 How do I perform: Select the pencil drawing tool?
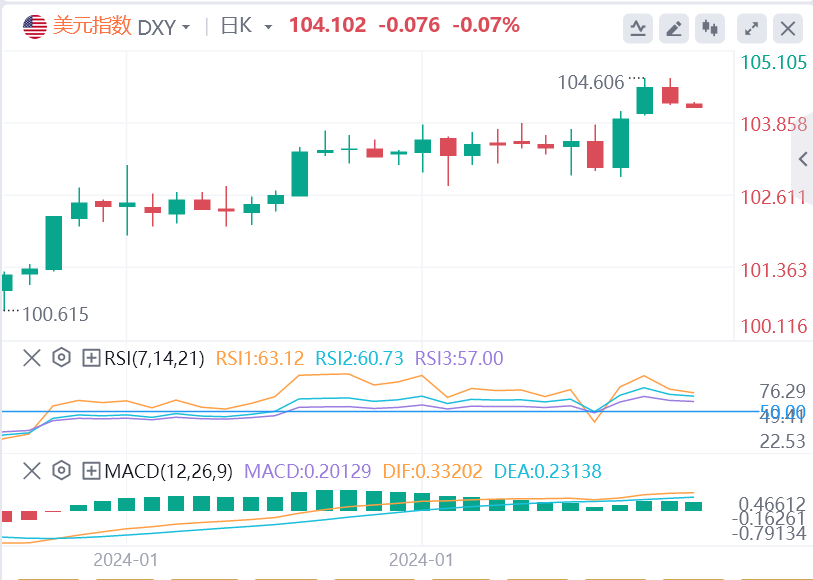(675, 28)
